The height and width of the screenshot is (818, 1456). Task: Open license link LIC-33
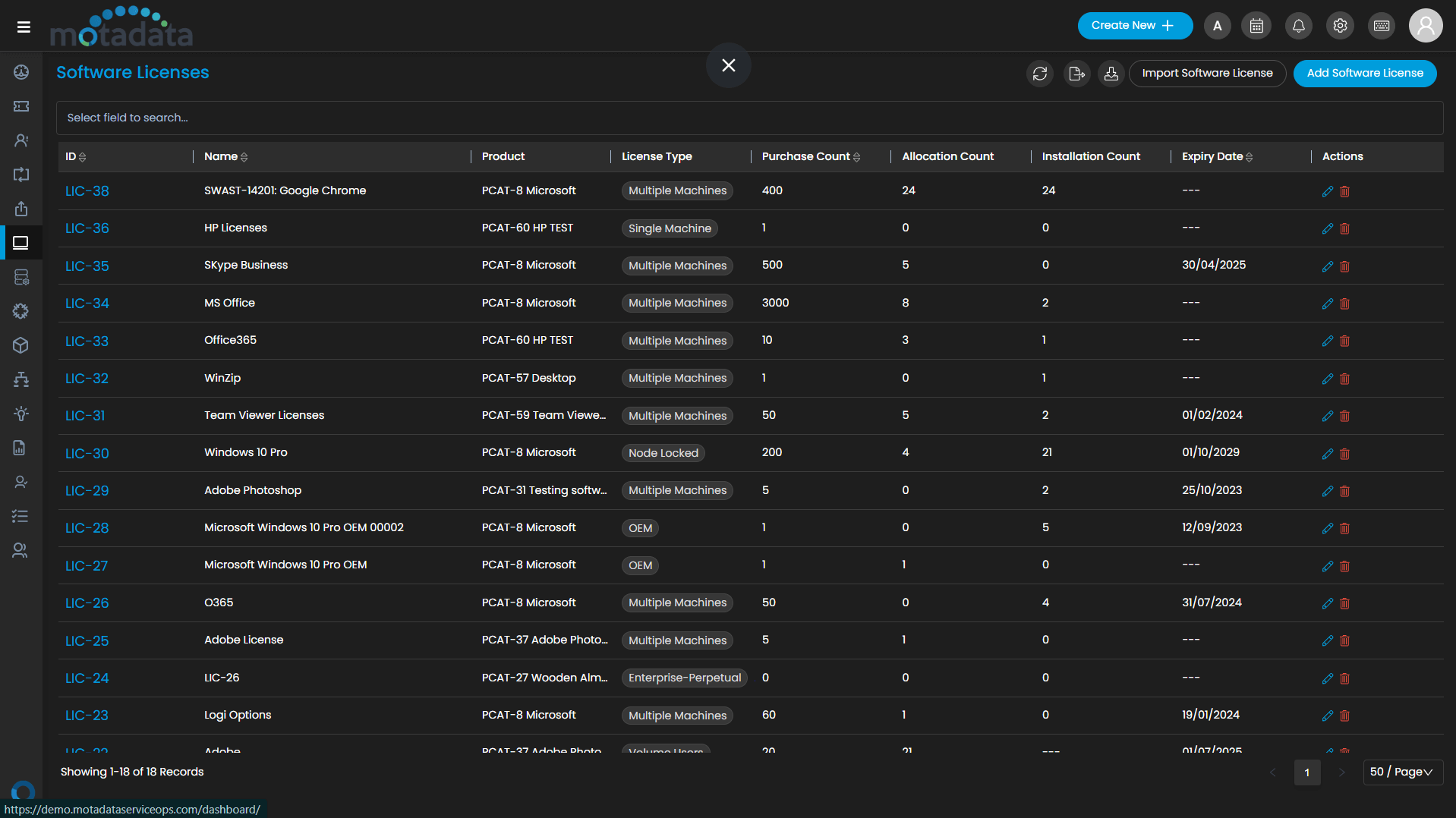(x=87, y=341)
